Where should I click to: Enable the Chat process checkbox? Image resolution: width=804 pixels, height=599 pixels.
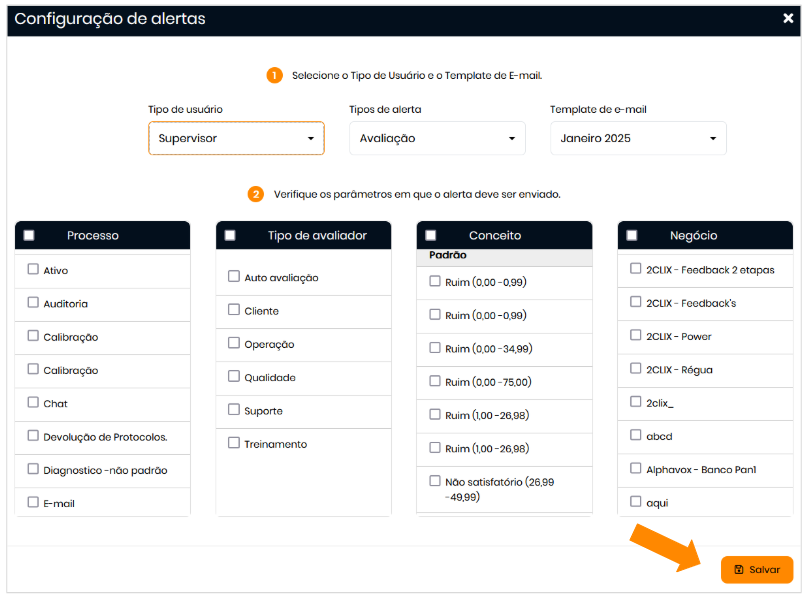coord(33,402)
